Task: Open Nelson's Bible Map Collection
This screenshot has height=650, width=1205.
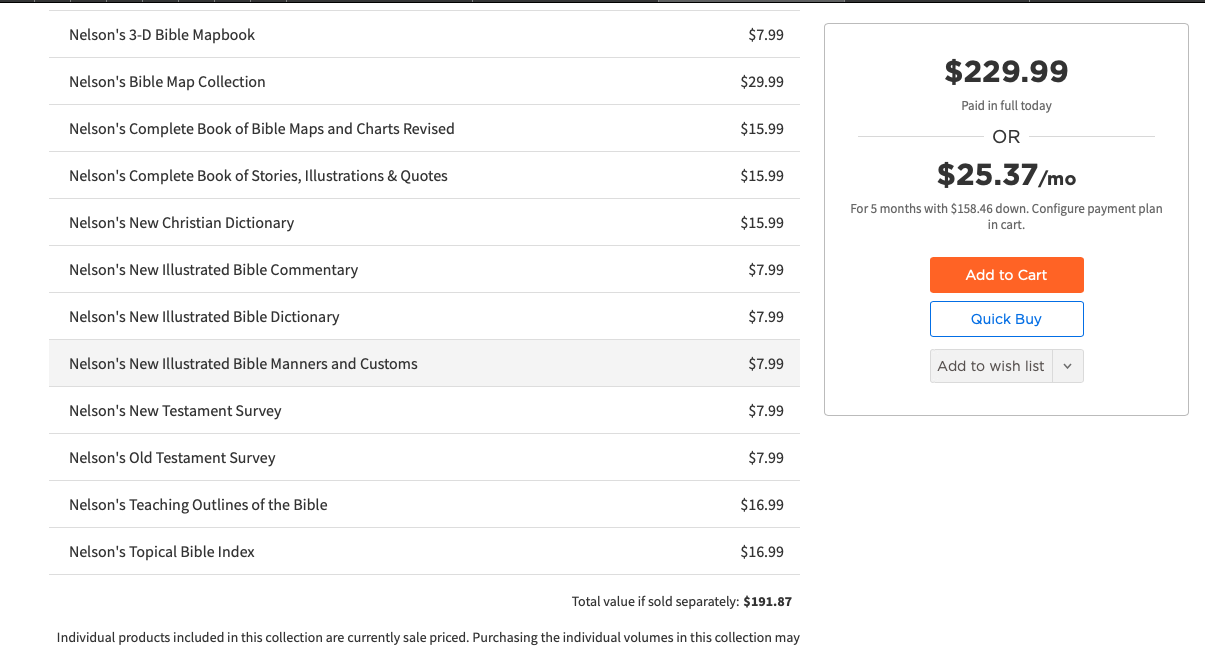Action: [x=167, y=82]
